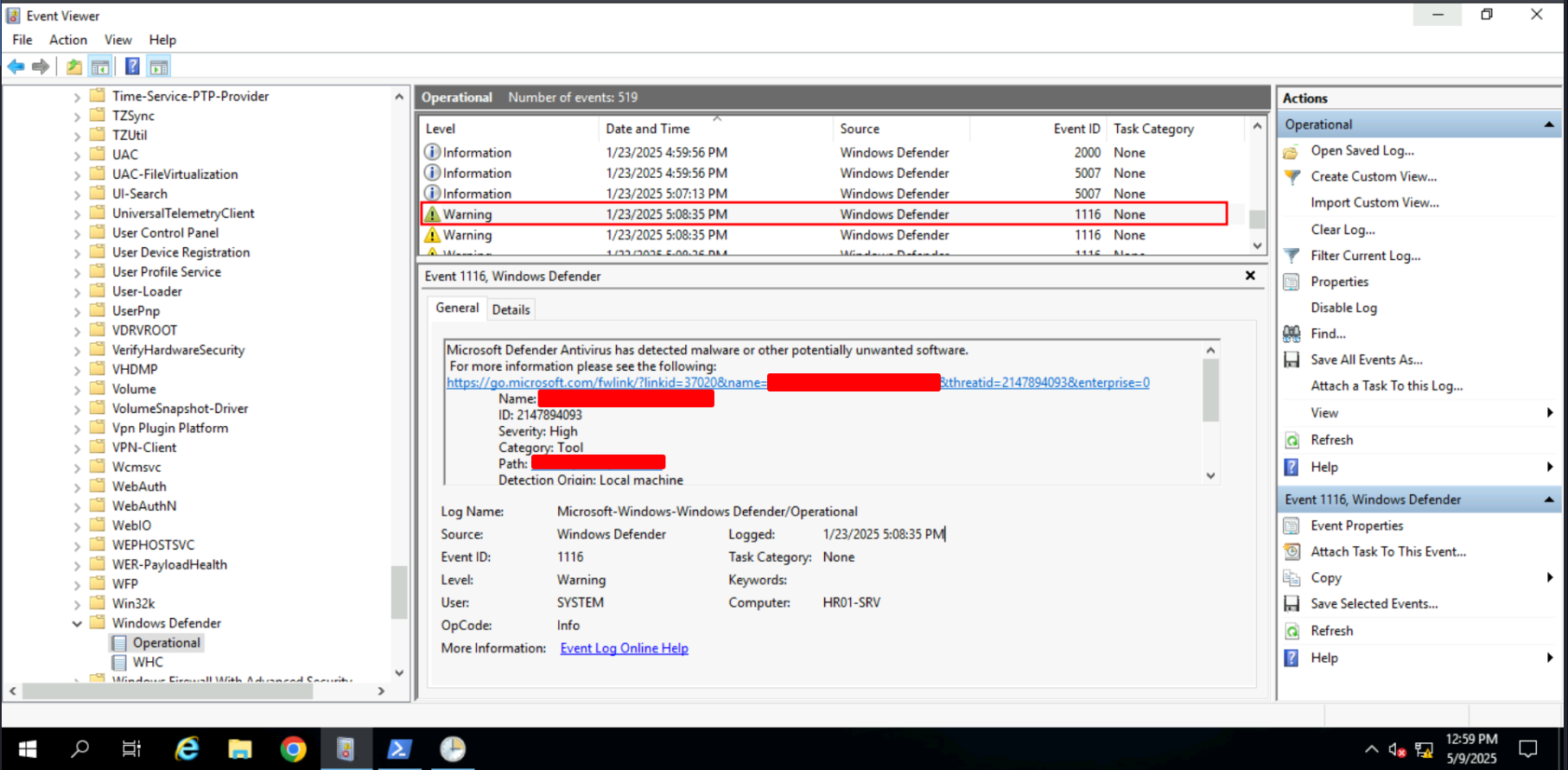Expand the User Profile Service tree node
1568x770 pixels.
click(77, 272)
